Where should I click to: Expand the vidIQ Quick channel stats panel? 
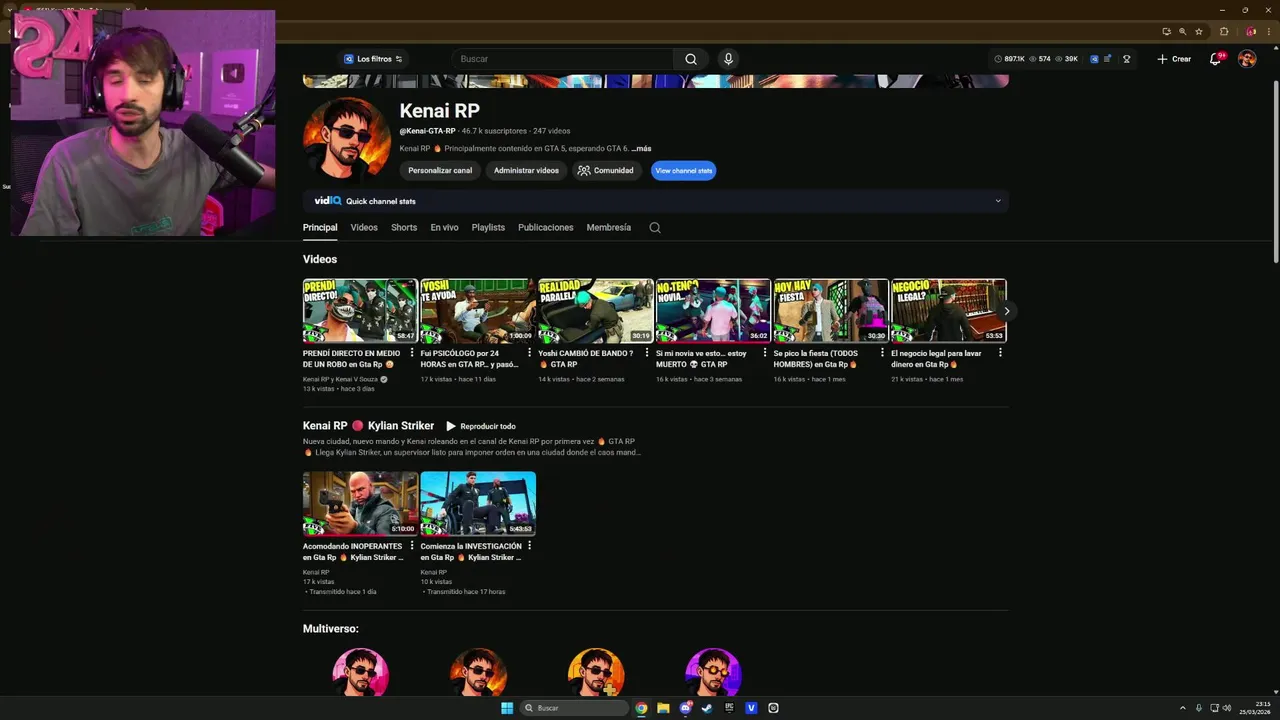[x=997, y=201]
